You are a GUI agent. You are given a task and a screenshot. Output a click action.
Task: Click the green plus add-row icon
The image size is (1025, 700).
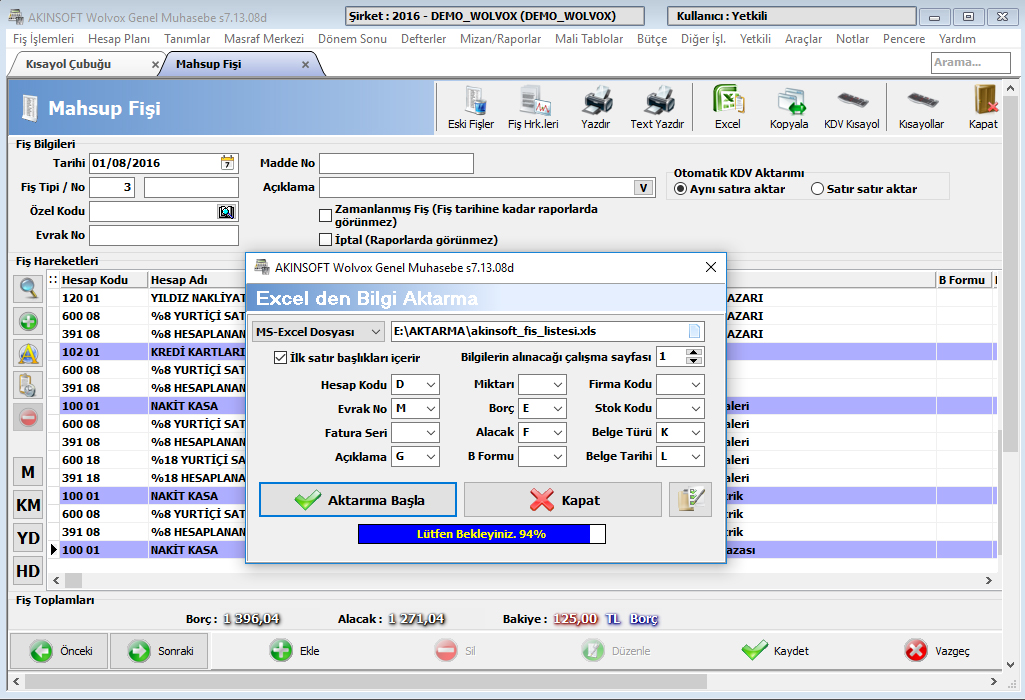point(28,321)
